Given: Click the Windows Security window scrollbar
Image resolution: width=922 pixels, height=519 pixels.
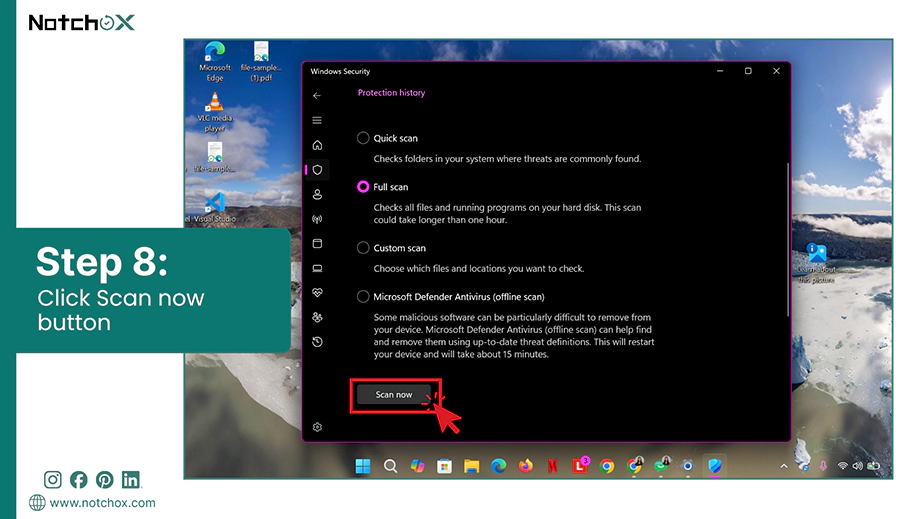Looking at the screenshot, I should (x=787, y=239).
